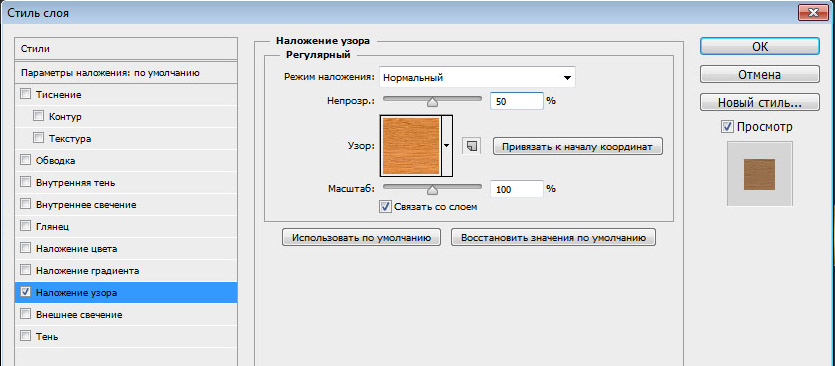Screen dimensions: 835x366
Task: Click the wood pattern swatch
Action: point(410,145)
